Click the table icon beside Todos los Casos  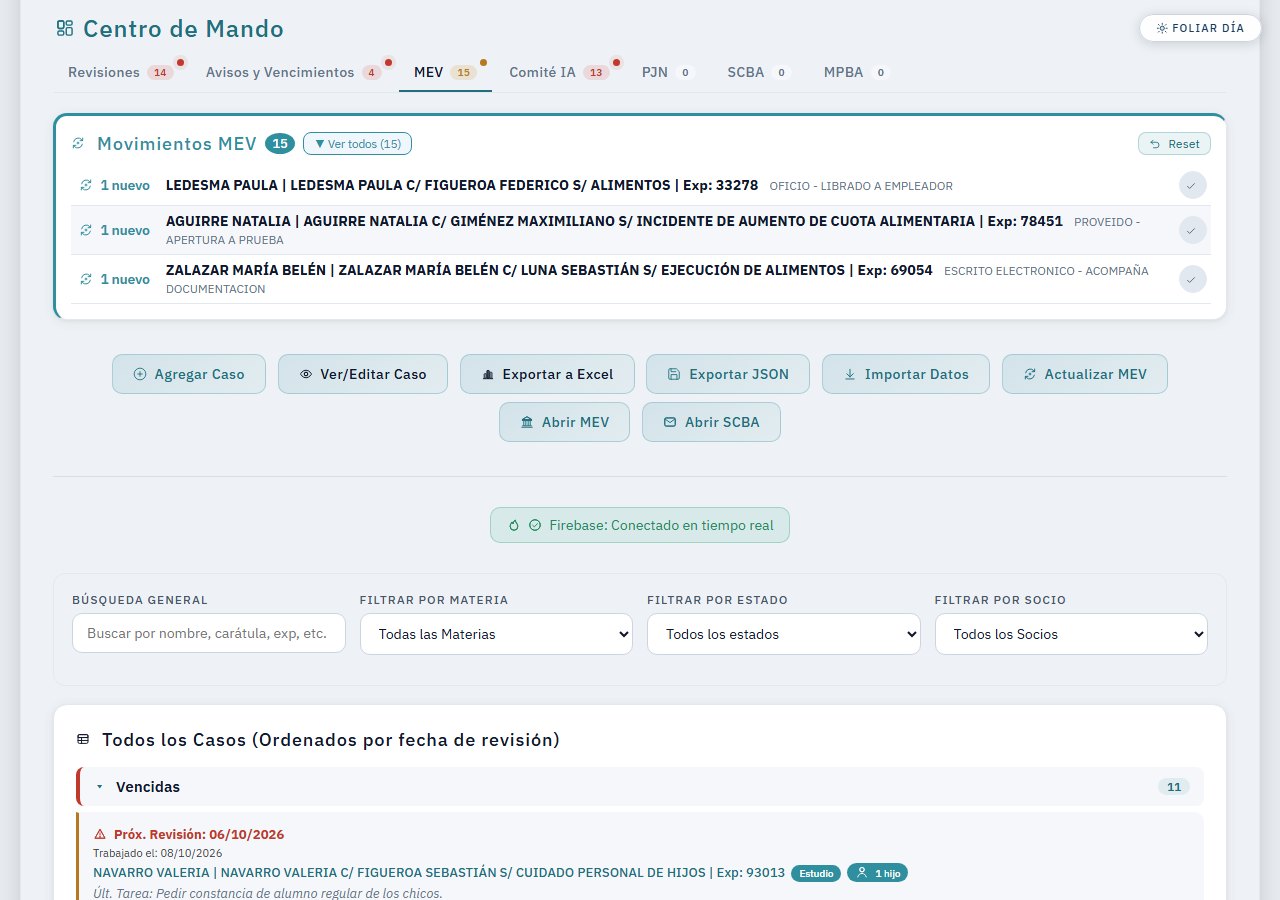point(83,740)
